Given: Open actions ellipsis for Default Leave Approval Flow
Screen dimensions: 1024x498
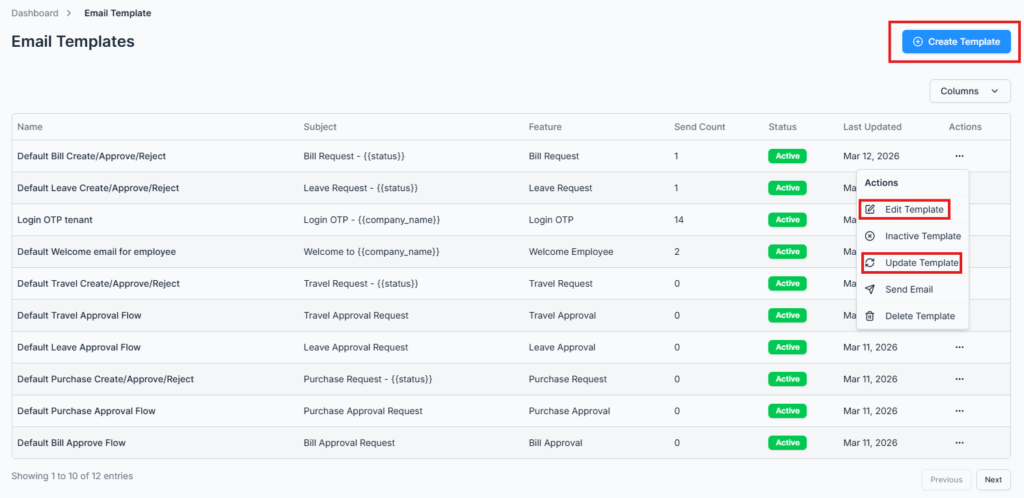Looking at the screenshot, I should tap(959, 347).
